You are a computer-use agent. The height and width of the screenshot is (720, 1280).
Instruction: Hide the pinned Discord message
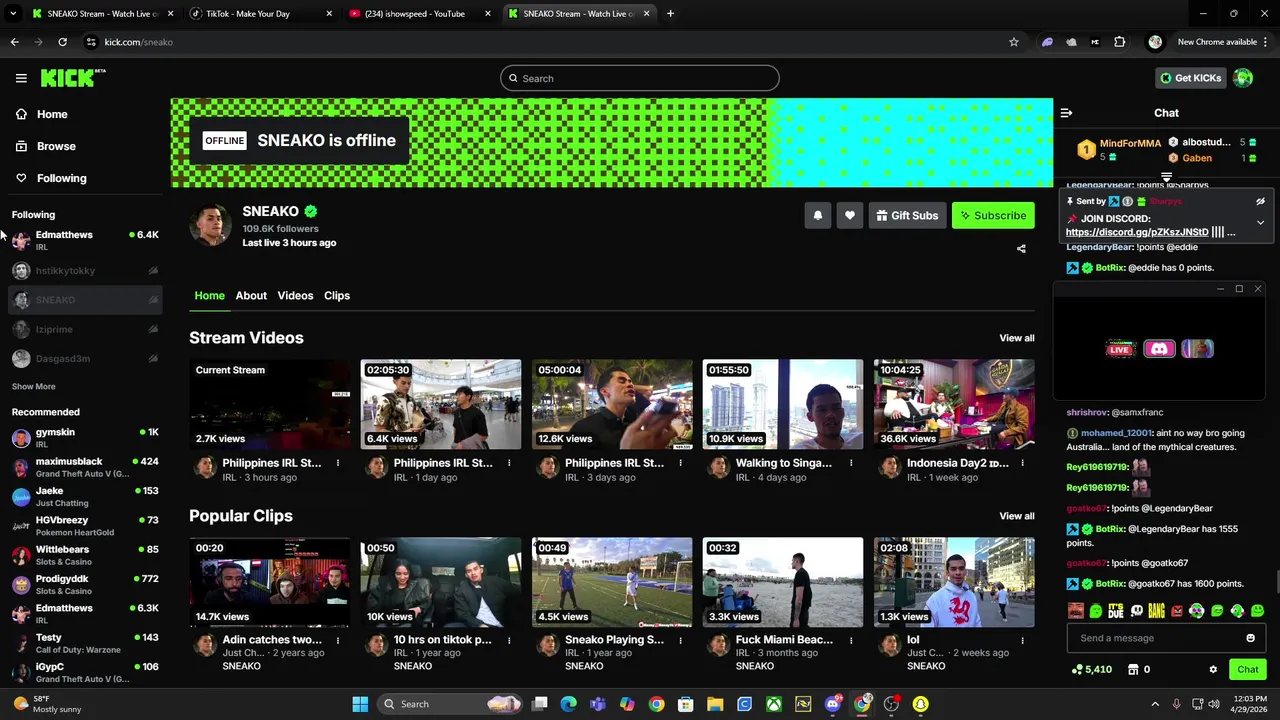coord(1260,201)
